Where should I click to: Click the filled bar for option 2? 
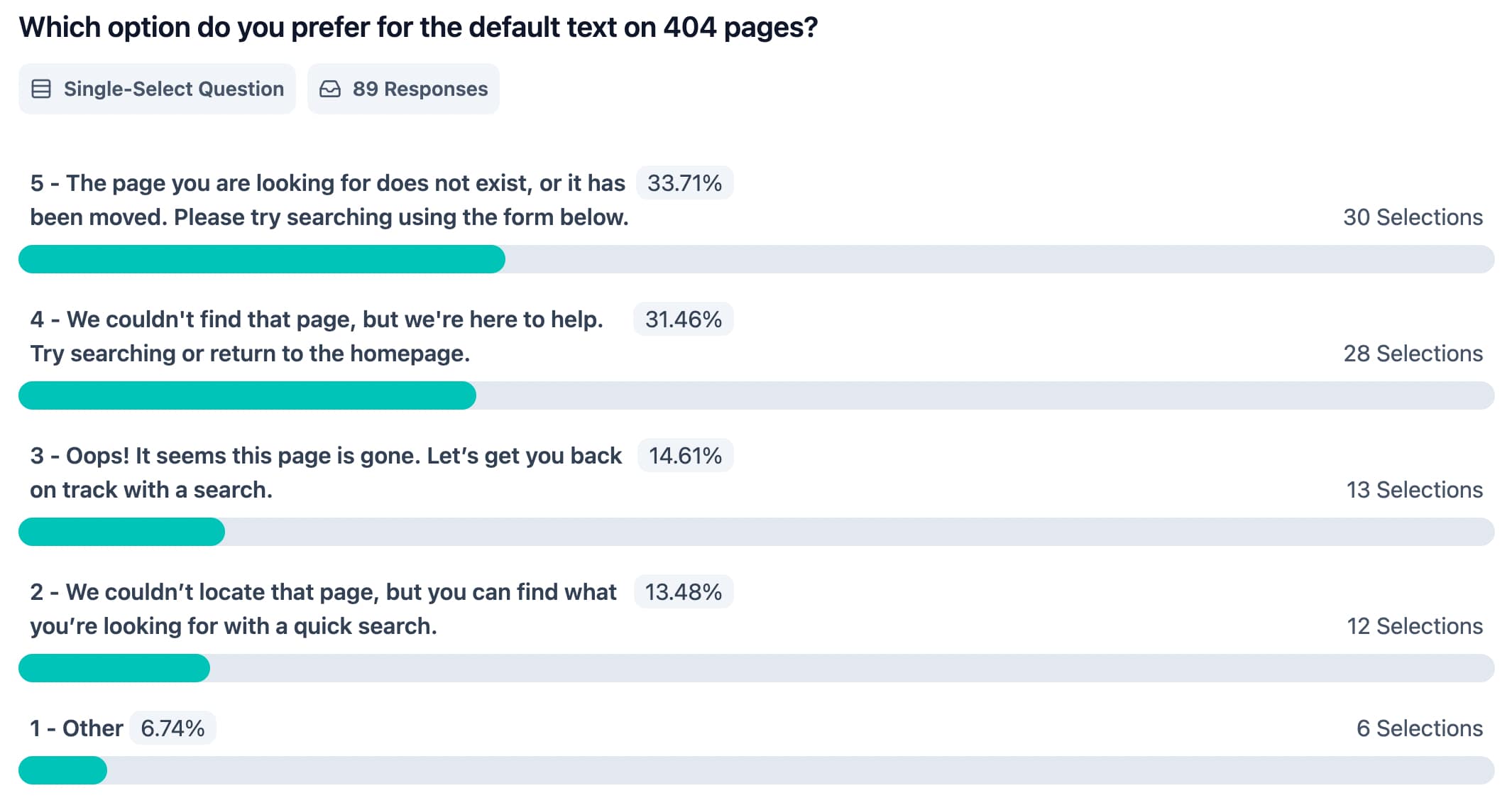pyautogui.click(x=114, y=668)
